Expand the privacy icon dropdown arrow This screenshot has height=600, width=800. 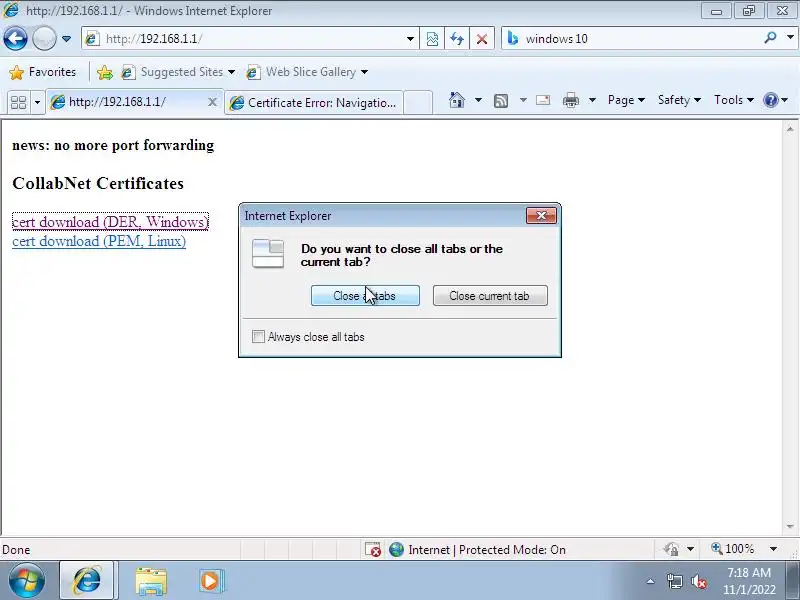pos(690,549)
